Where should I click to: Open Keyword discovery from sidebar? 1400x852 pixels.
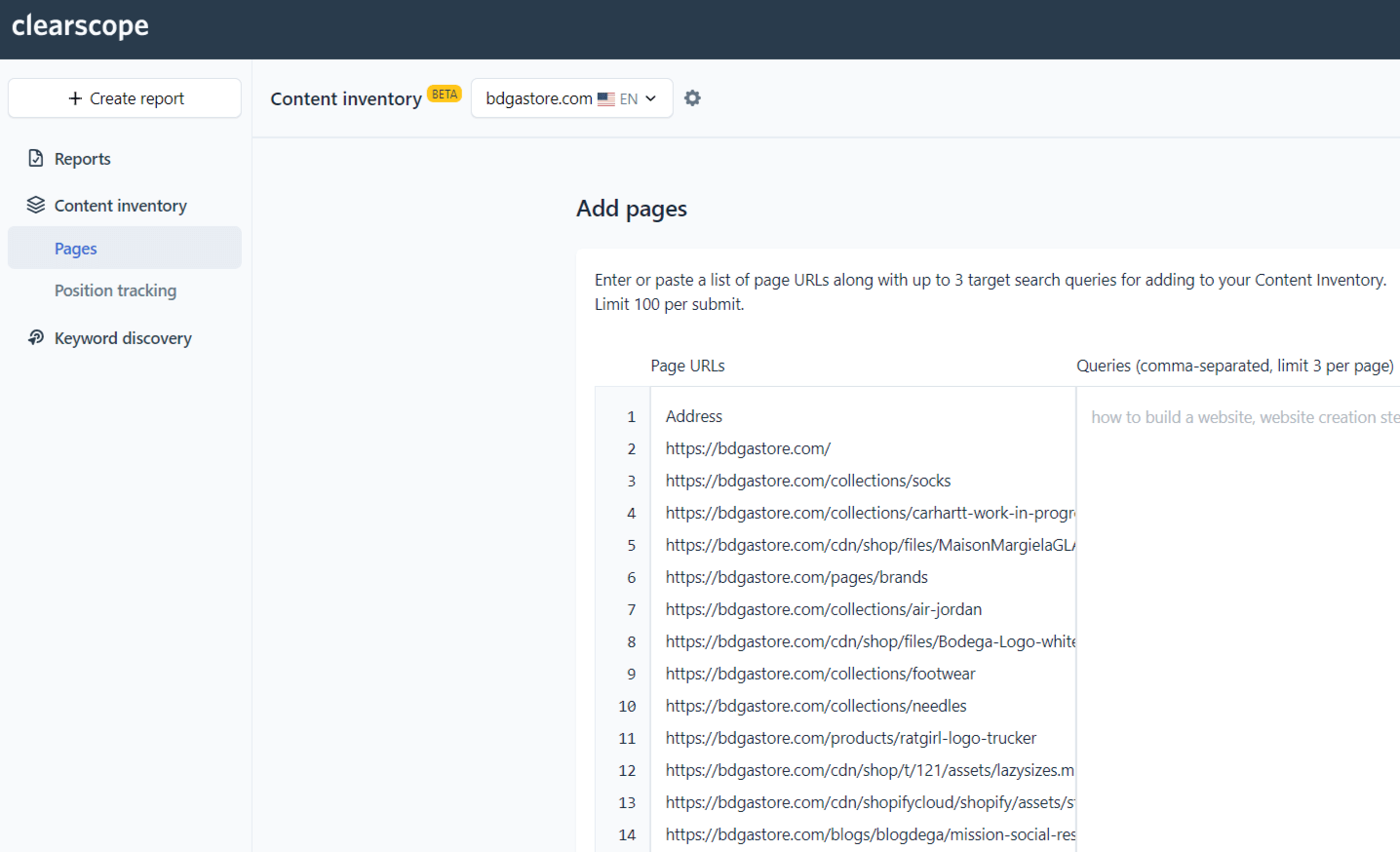pos(125,338)
